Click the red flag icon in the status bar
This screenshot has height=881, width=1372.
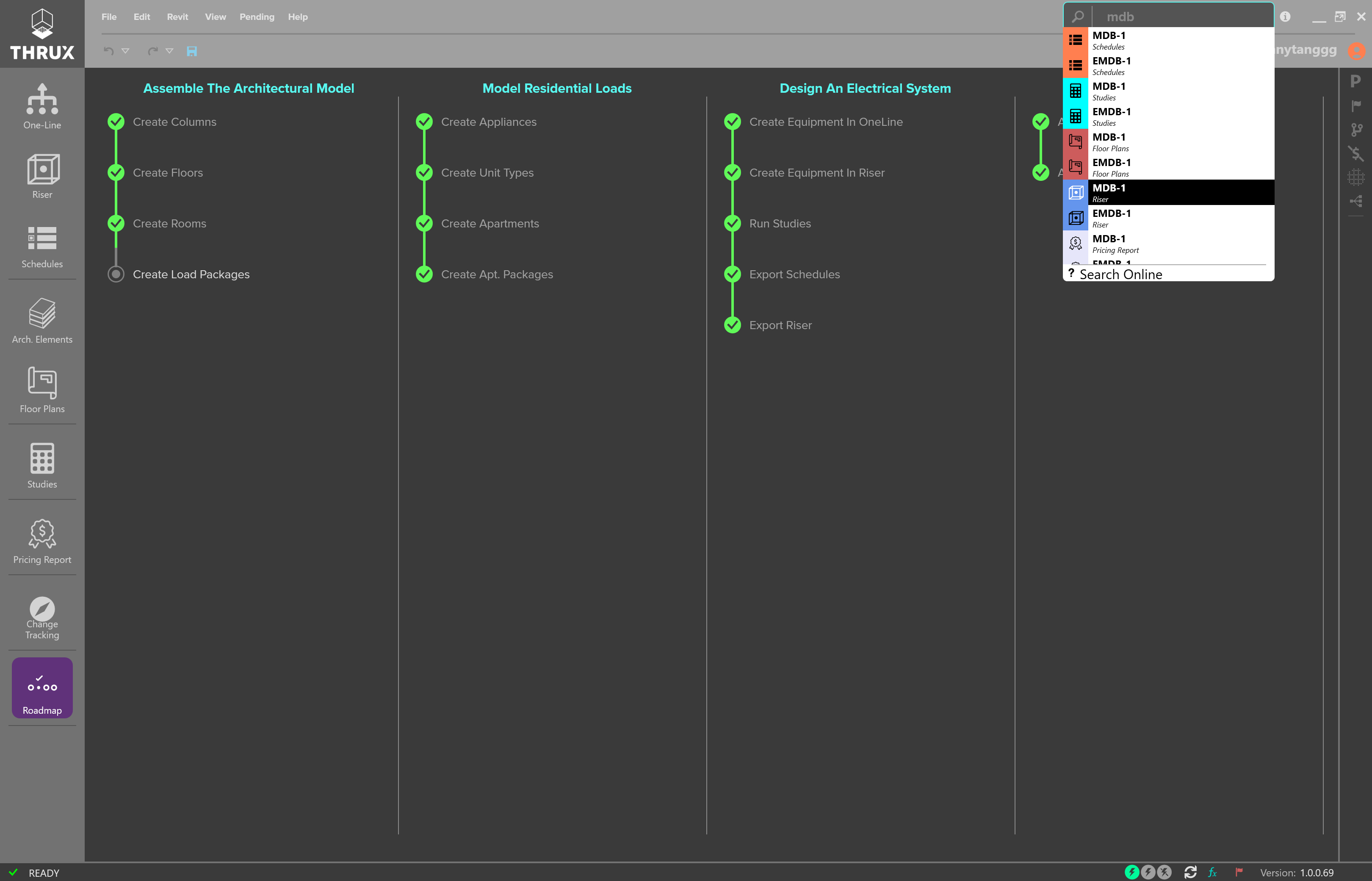[x=1239, y=873]
